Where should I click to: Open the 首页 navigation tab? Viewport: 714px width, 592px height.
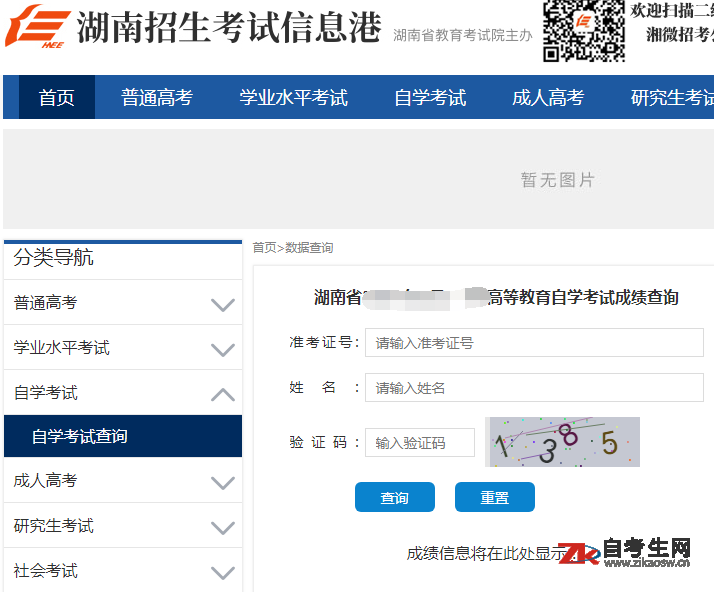coord(56,97)
